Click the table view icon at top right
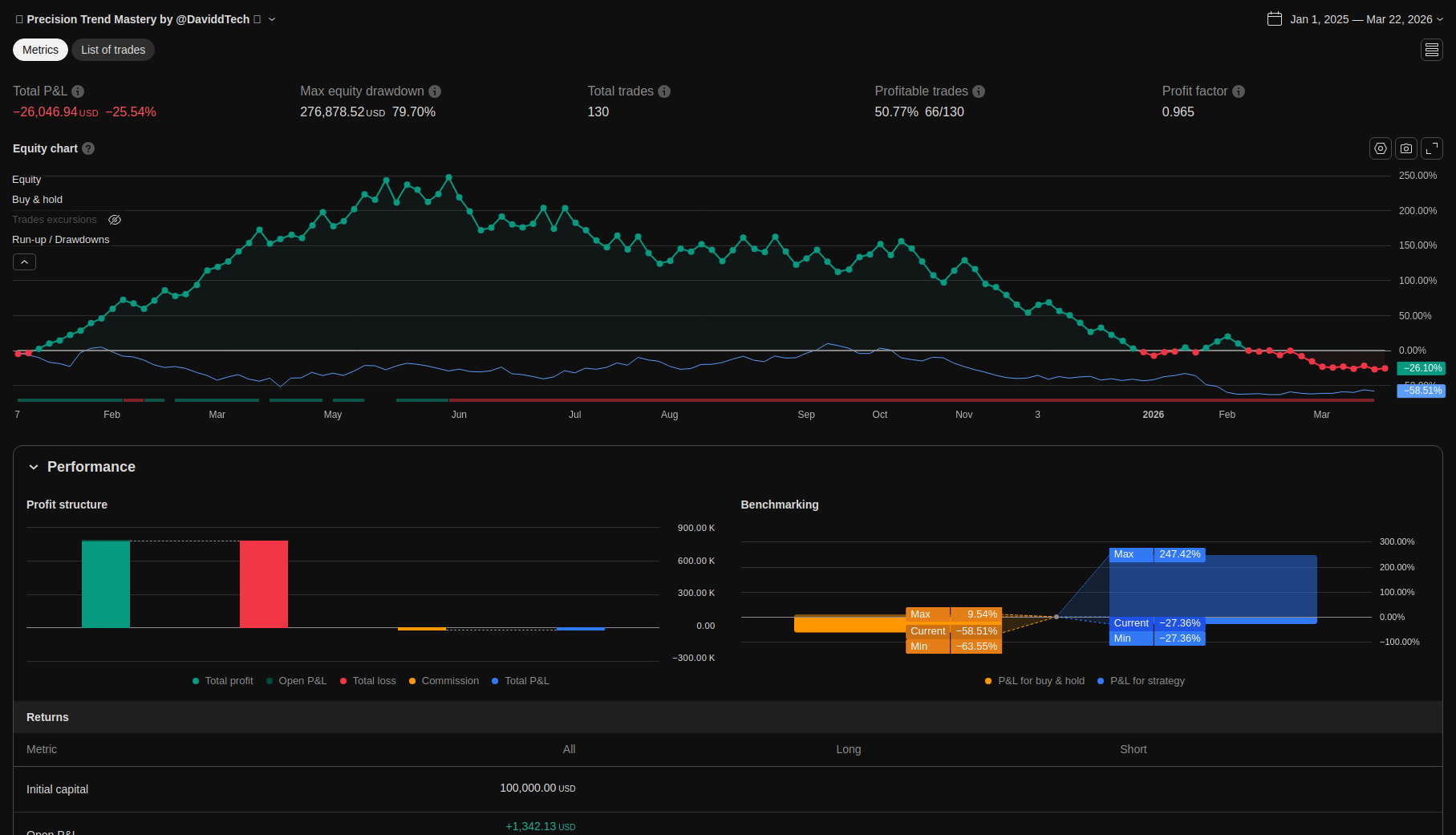The image size is (1456, 835). (x=1431, y=50)
